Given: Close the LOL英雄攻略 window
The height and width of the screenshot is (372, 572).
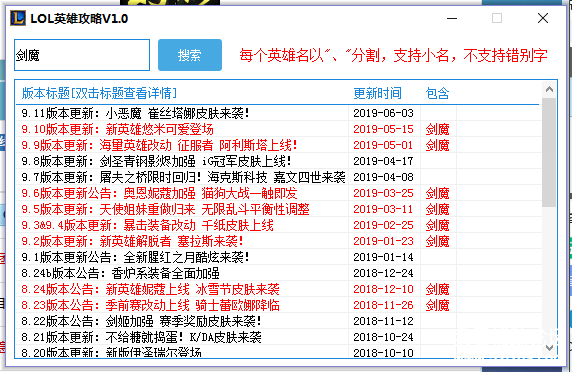Looking at the screenshot, I should (x=543, y=18).
